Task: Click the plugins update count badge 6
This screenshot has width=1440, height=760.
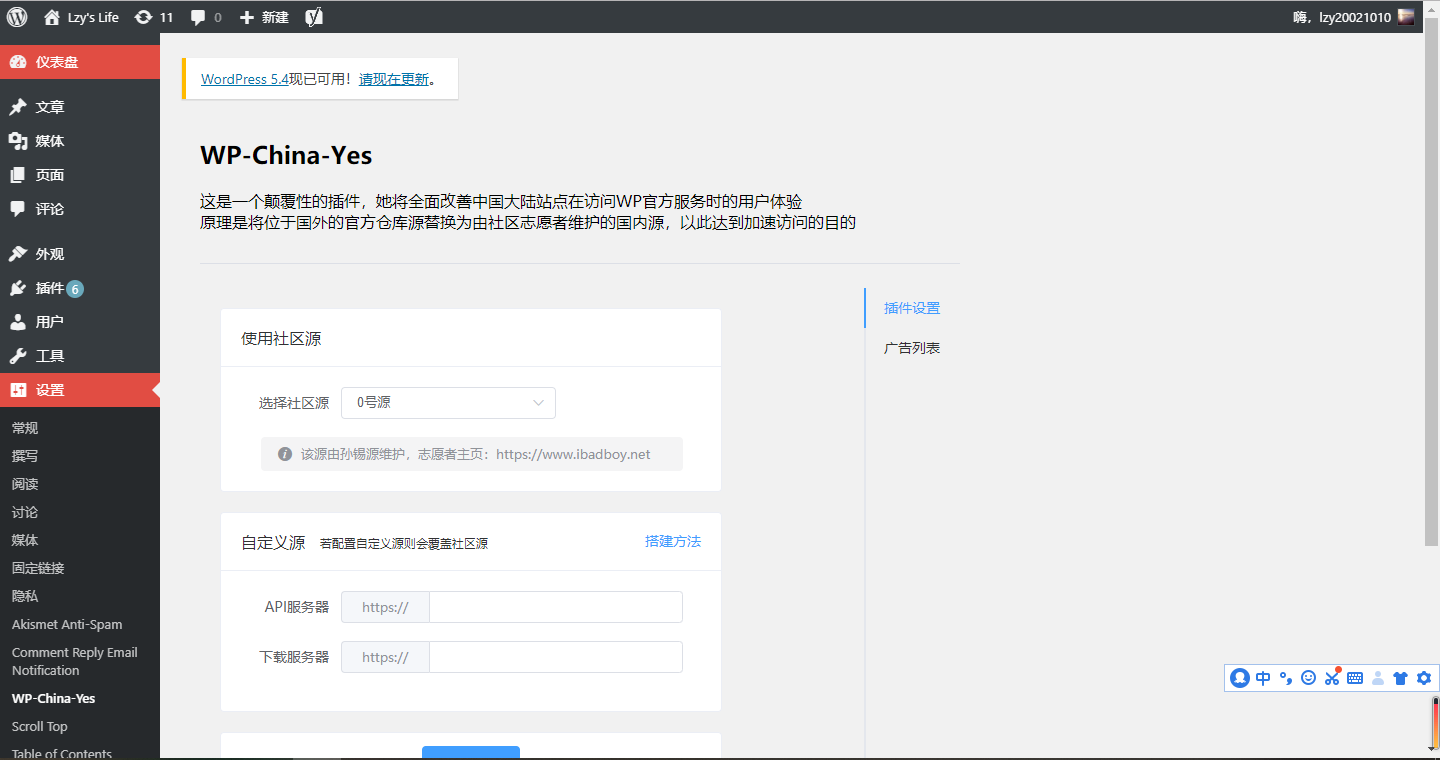Action: click(75, 289)
